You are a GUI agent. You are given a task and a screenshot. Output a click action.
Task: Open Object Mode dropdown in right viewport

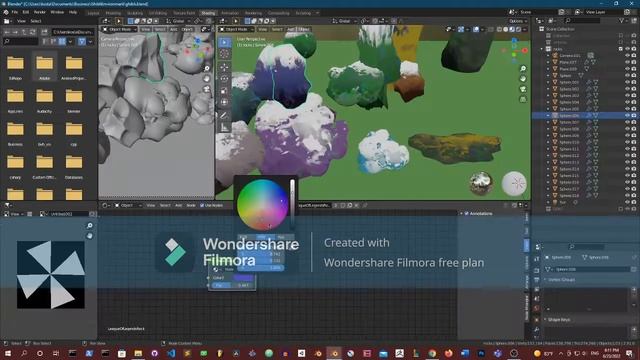236,29
